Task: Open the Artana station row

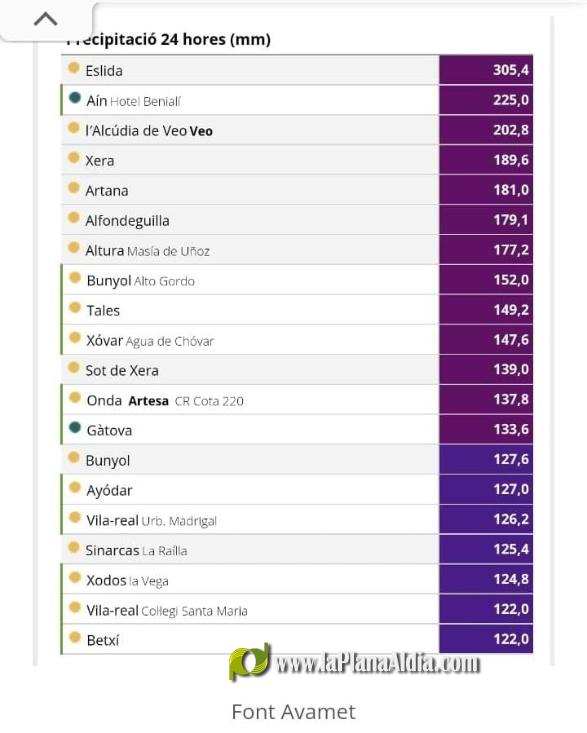Action: pyautogui.click(x=297, y=190)
